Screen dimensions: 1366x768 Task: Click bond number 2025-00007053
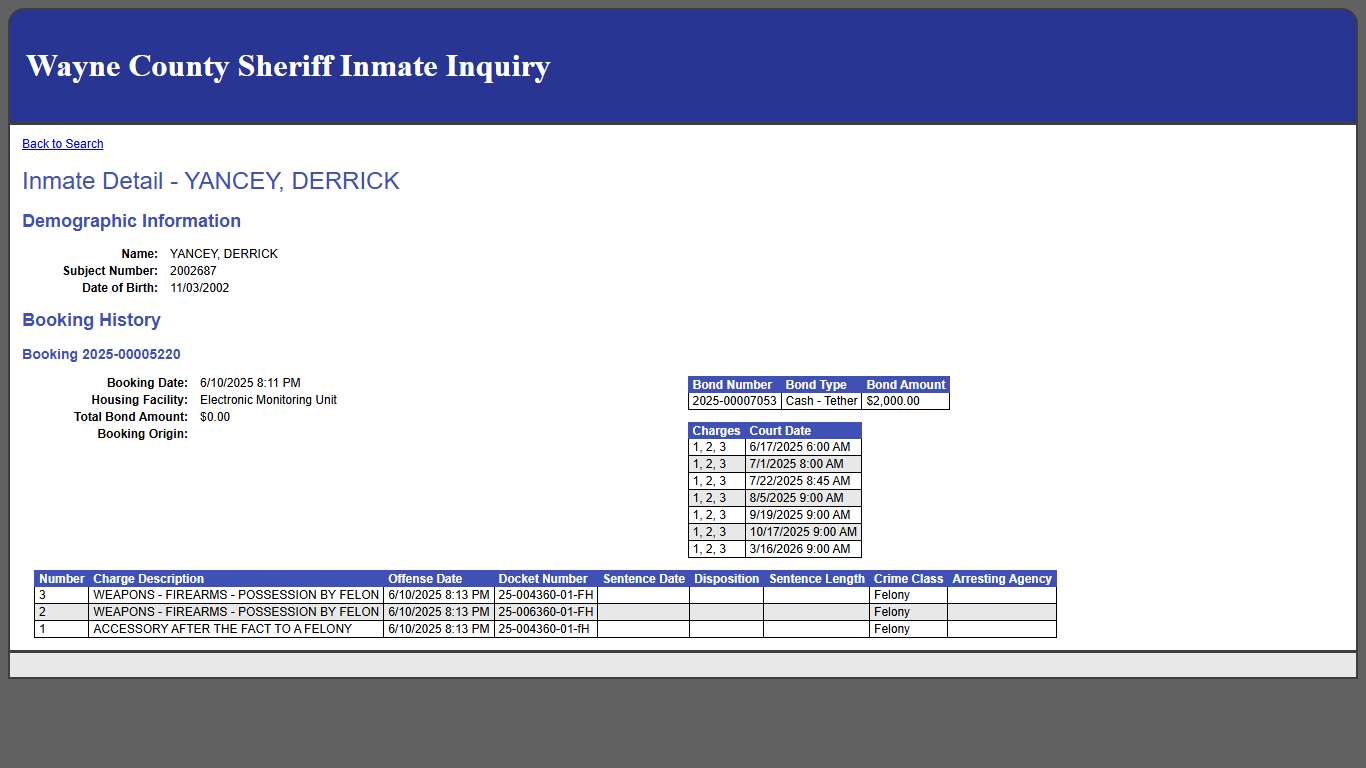click(732, 401)
